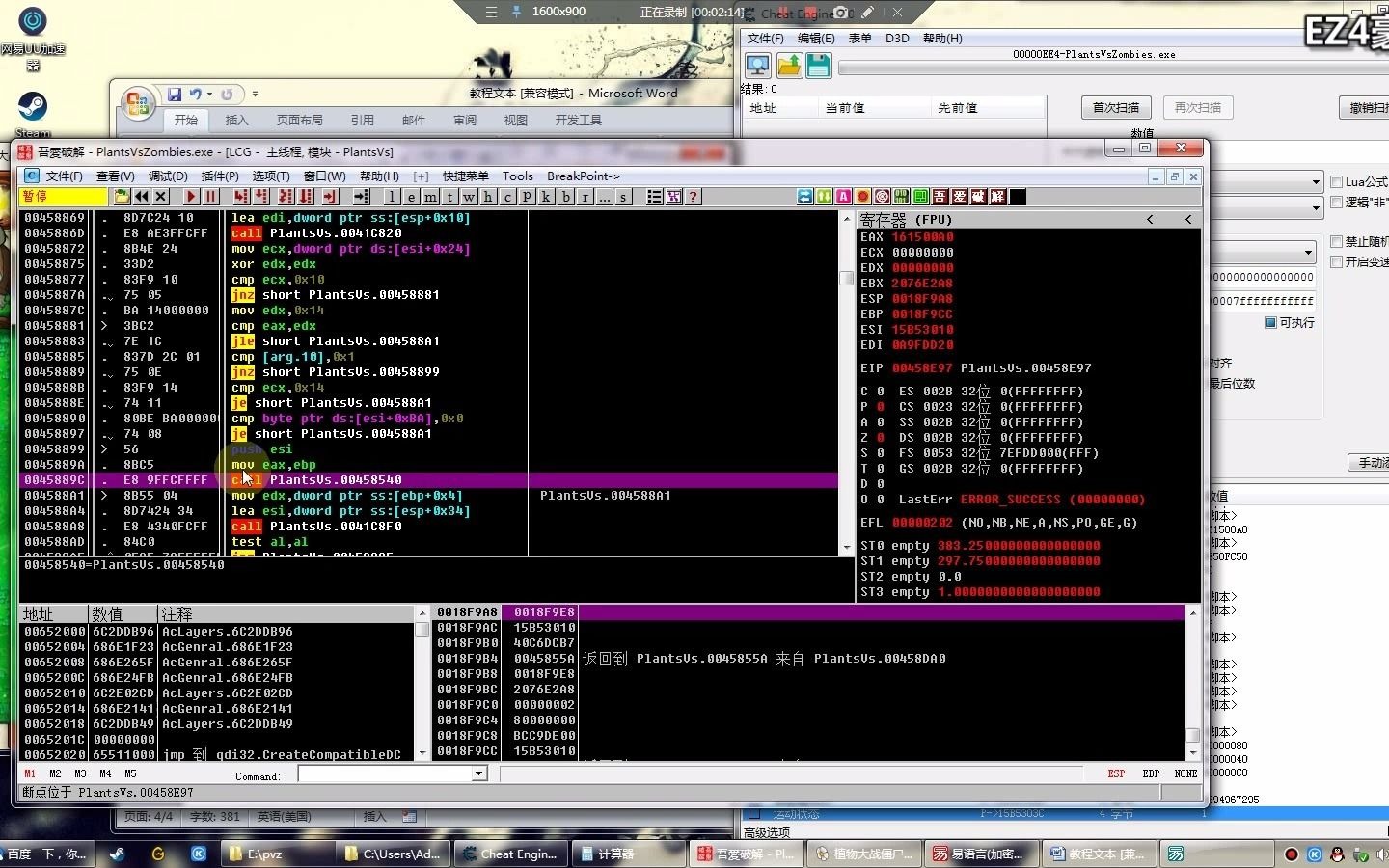Click the rewind/restart program icon
This screenshot has width=1389, height=868.
[142, 197]
